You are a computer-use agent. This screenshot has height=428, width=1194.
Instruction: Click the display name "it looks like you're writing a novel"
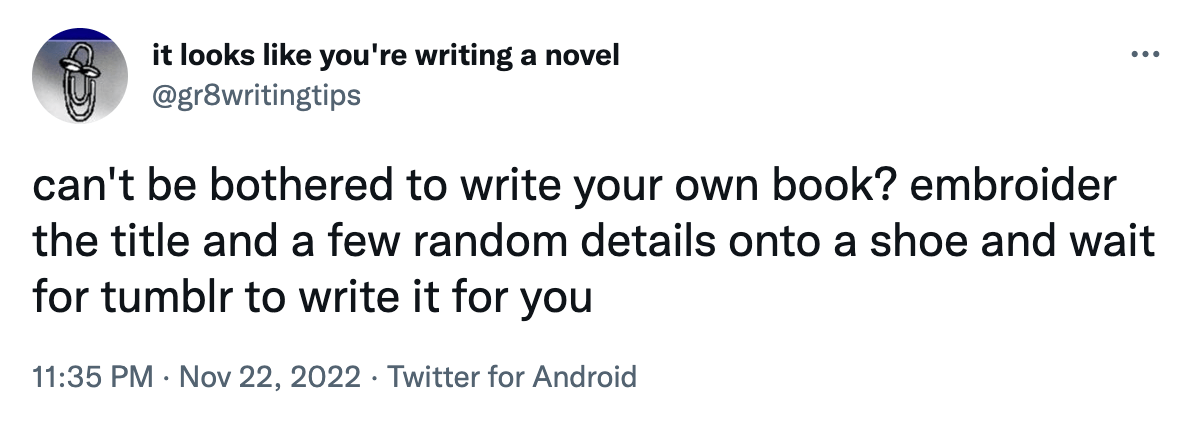coord(385,55)
